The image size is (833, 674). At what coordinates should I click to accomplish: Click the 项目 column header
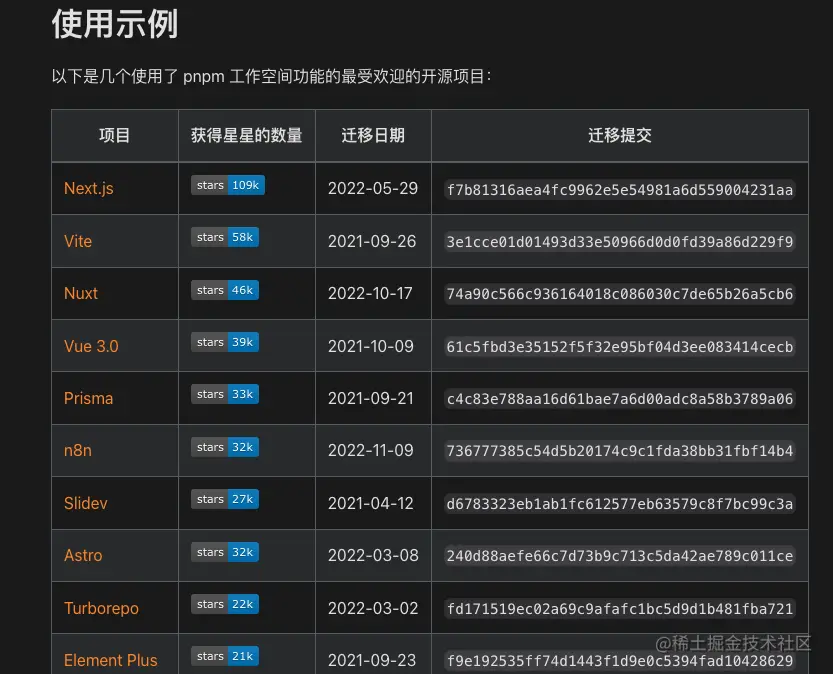tap(115, 135)
